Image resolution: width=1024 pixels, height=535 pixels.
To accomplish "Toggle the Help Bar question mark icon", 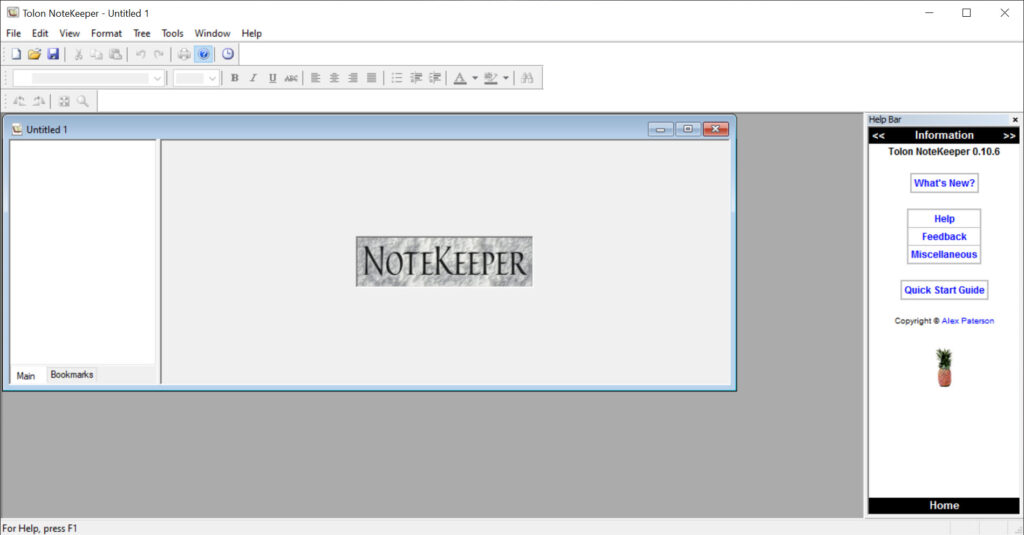I will point(204,54).
